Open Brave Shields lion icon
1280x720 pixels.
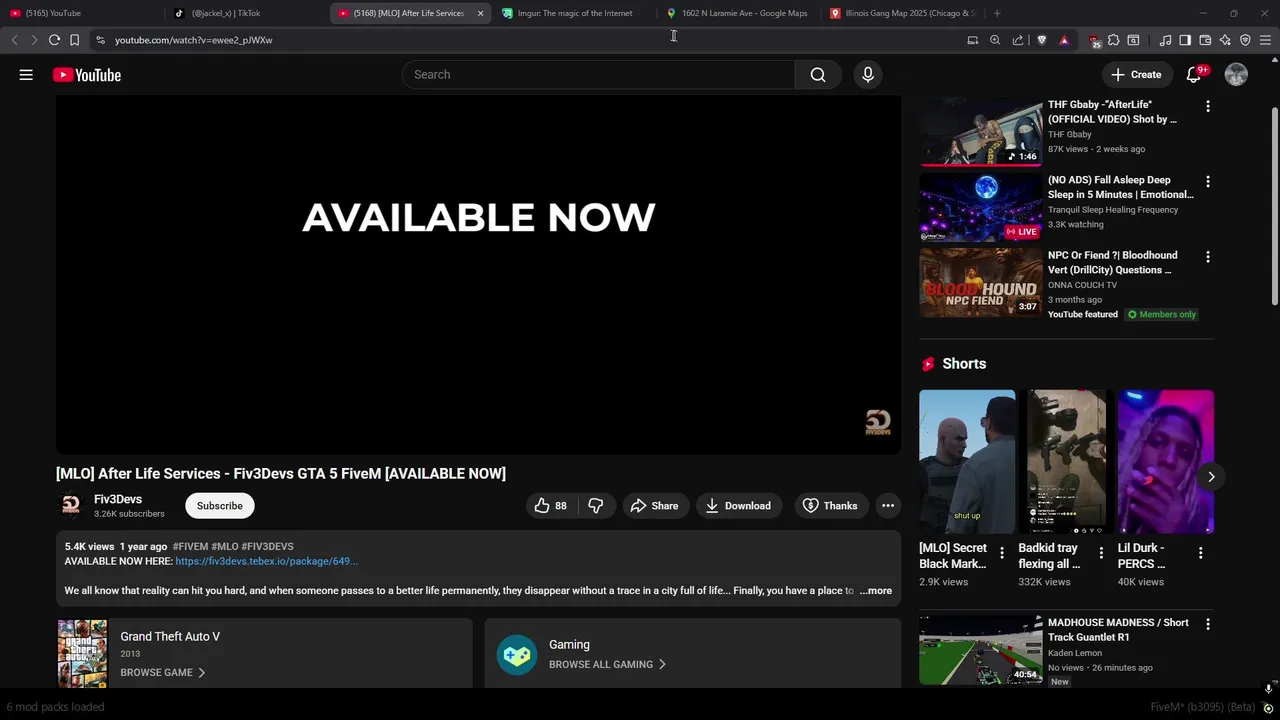[x=1042, y=40]
